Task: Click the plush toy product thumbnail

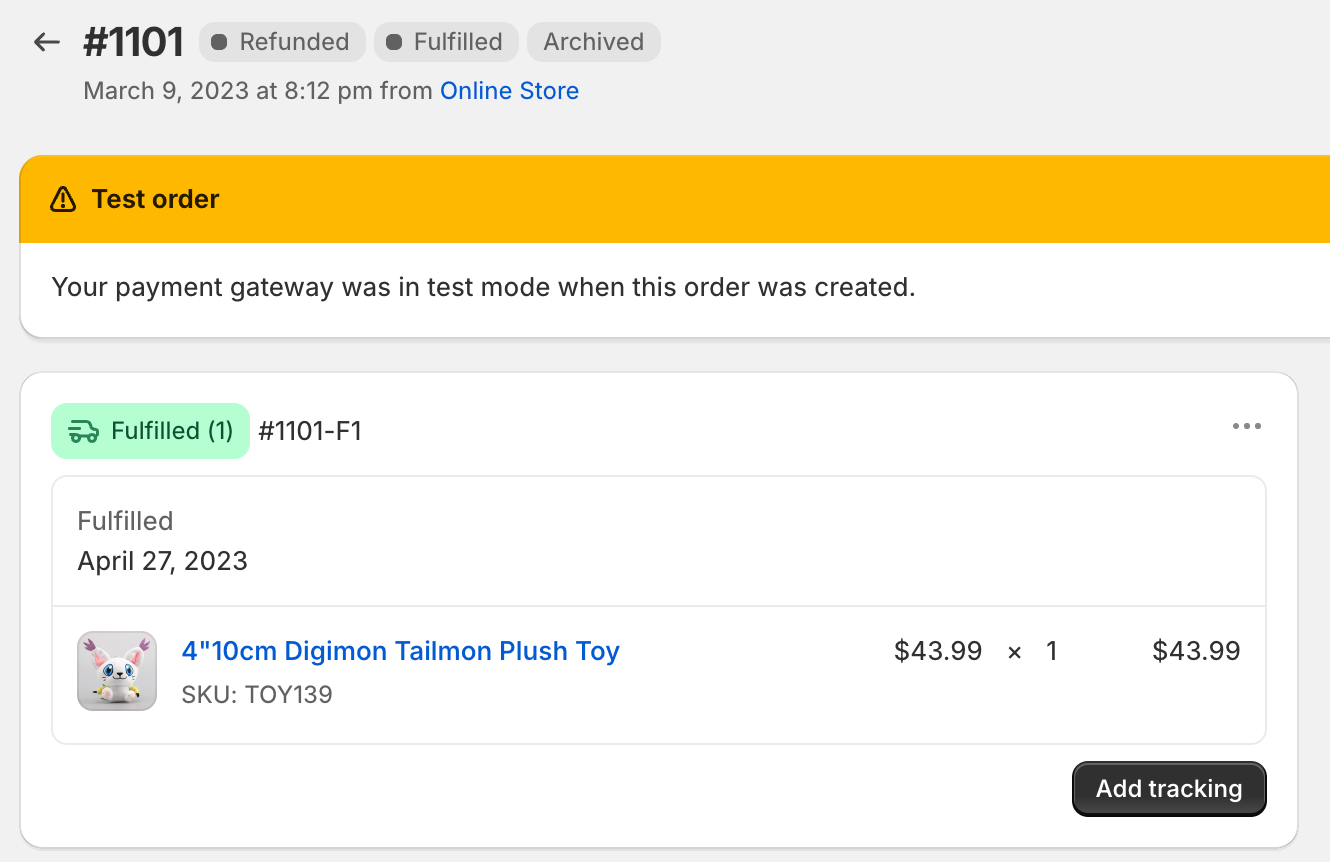Action: (117, 671)
